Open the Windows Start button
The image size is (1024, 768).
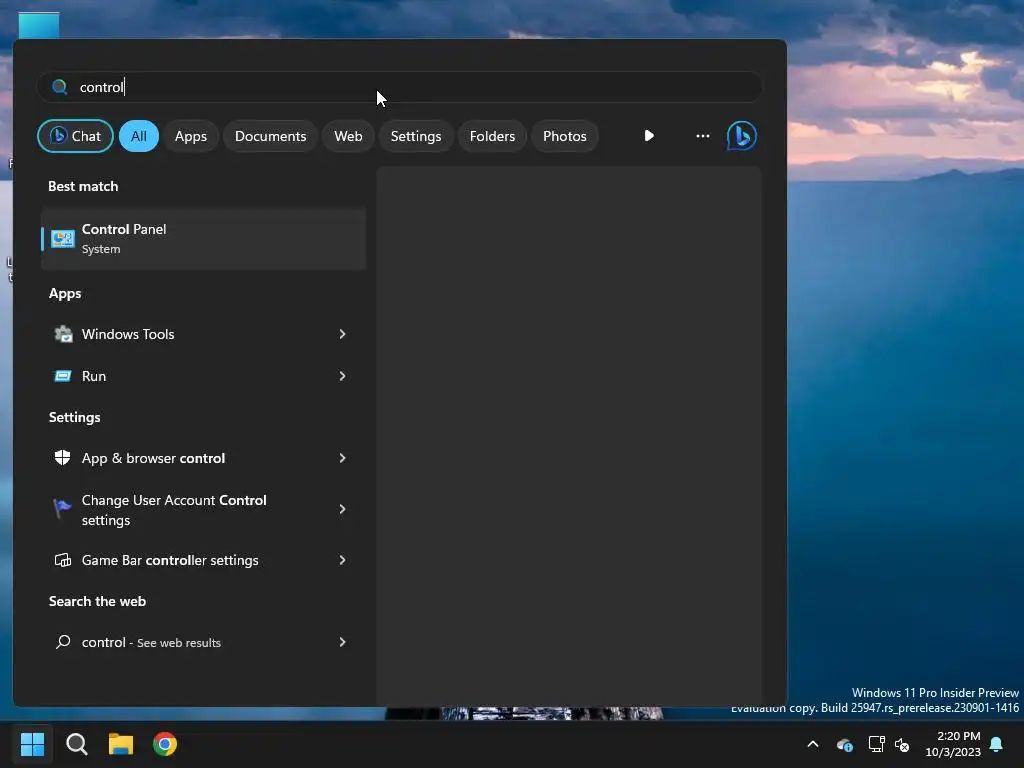pyautogui.click(x=32, y=744)
